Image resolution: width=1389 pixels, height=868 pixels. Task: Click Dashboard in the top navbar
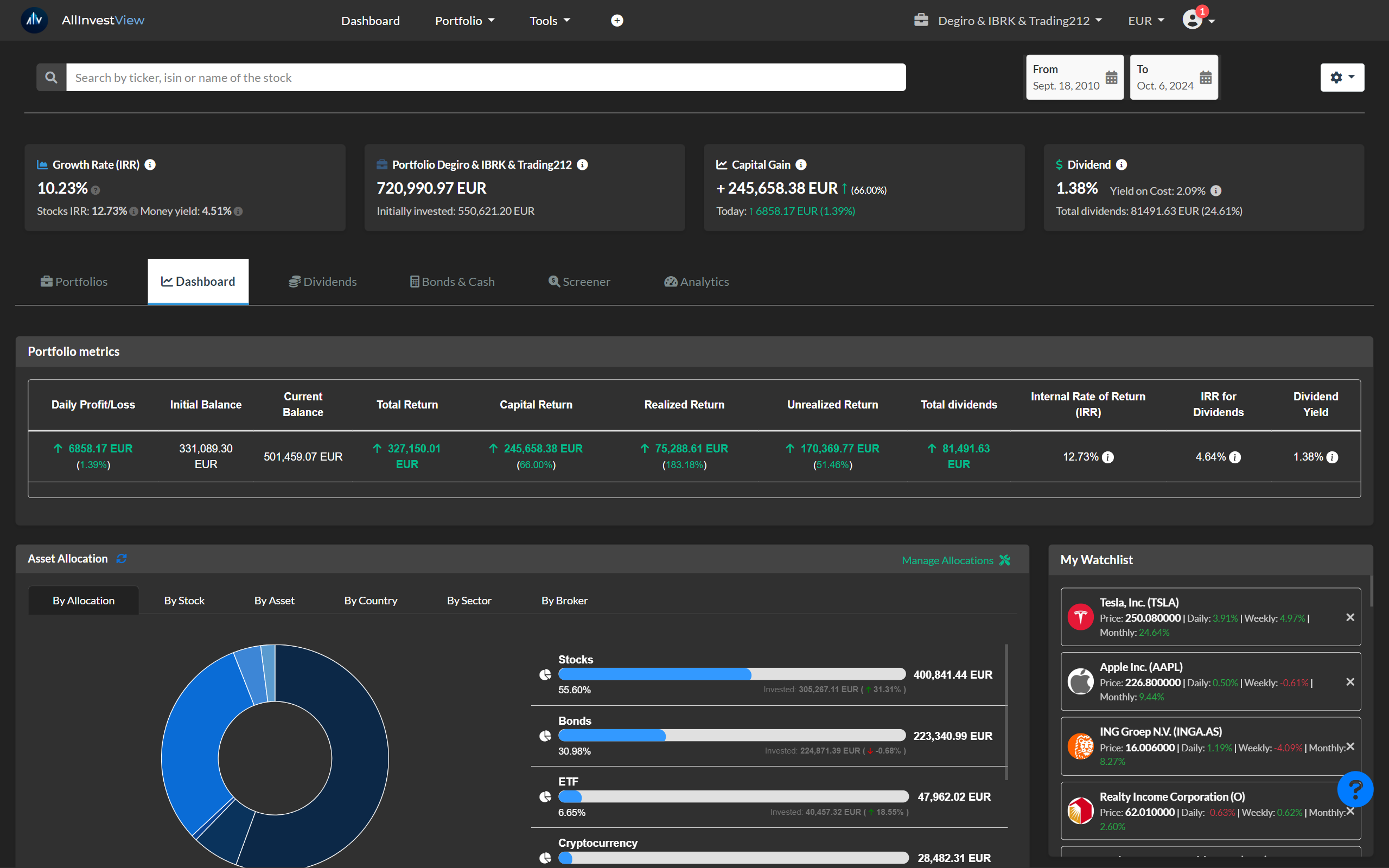click(x=370, y=21)
